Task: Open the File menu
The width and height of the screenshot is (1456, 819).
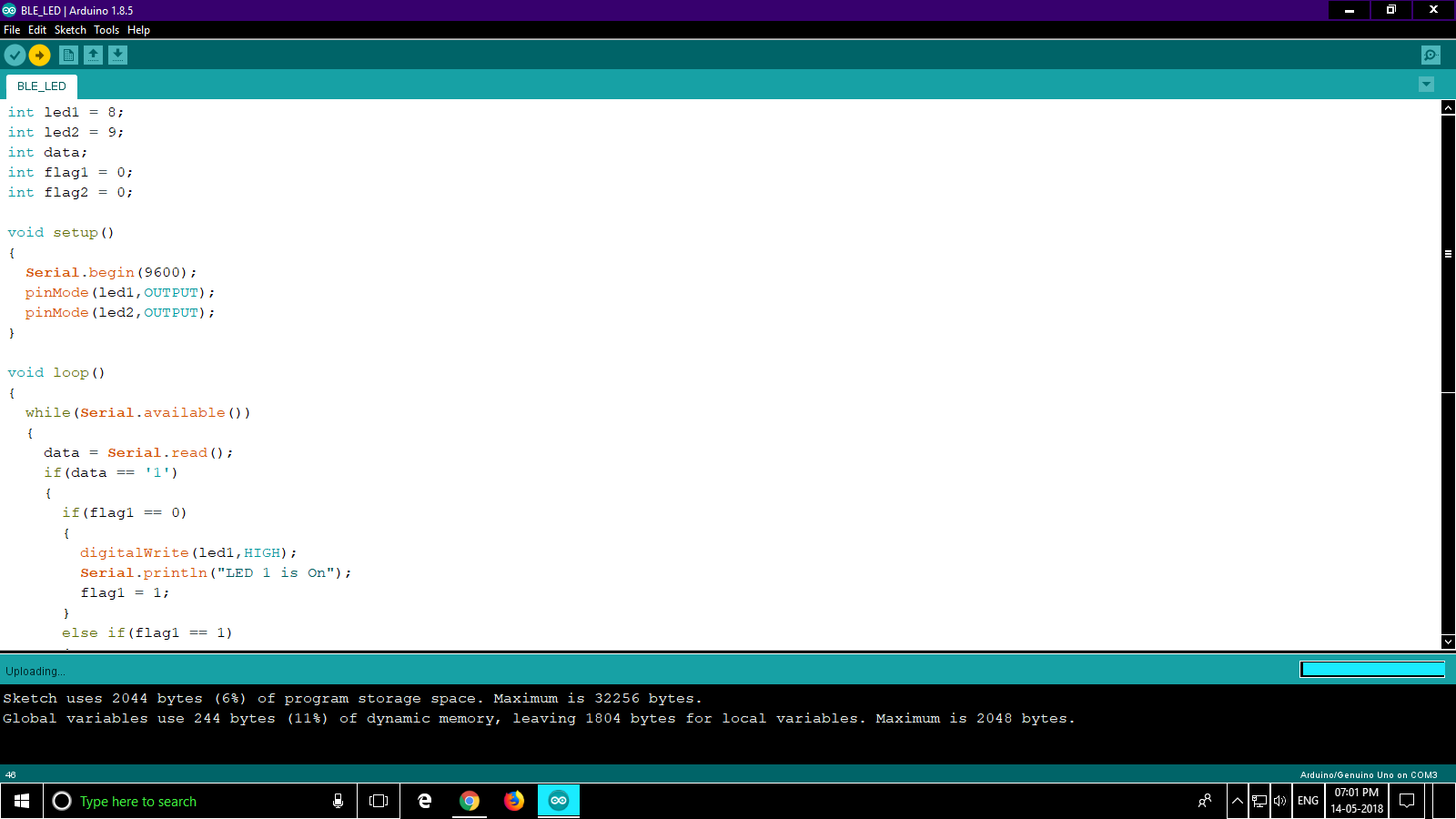Action: point(12,30)
